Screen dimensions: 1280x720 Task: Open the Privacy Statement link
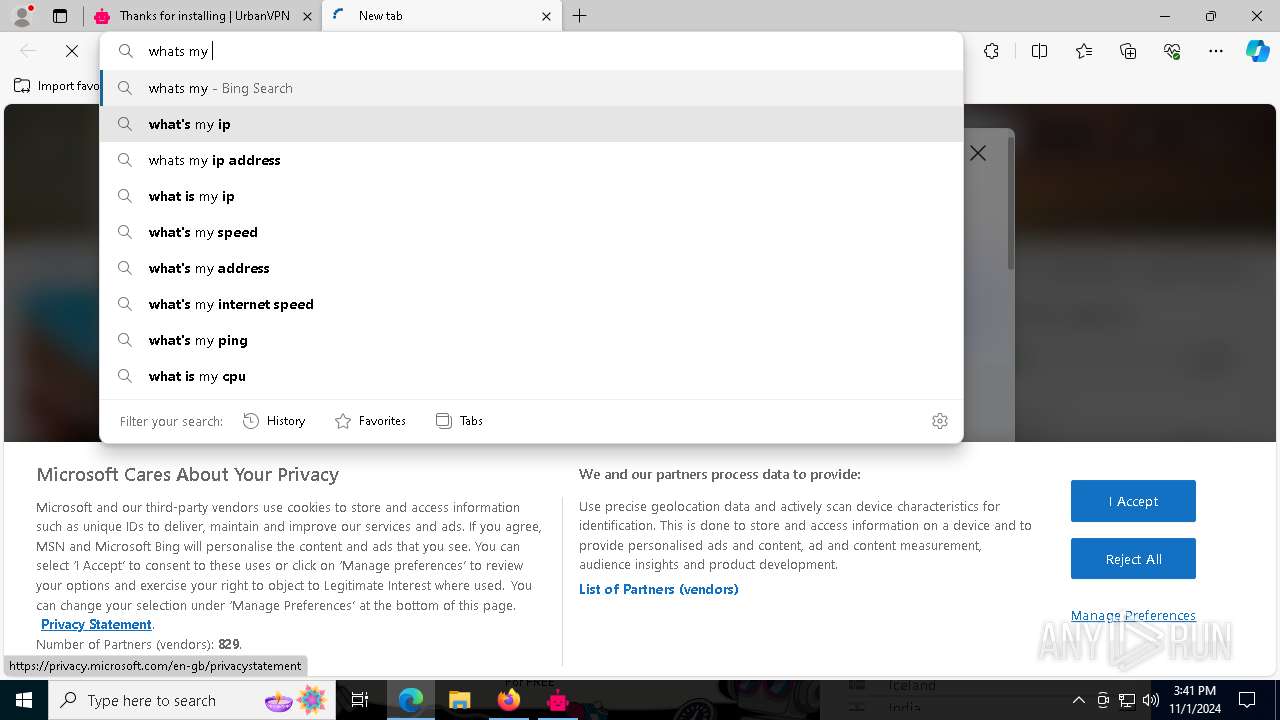(96, 624)
